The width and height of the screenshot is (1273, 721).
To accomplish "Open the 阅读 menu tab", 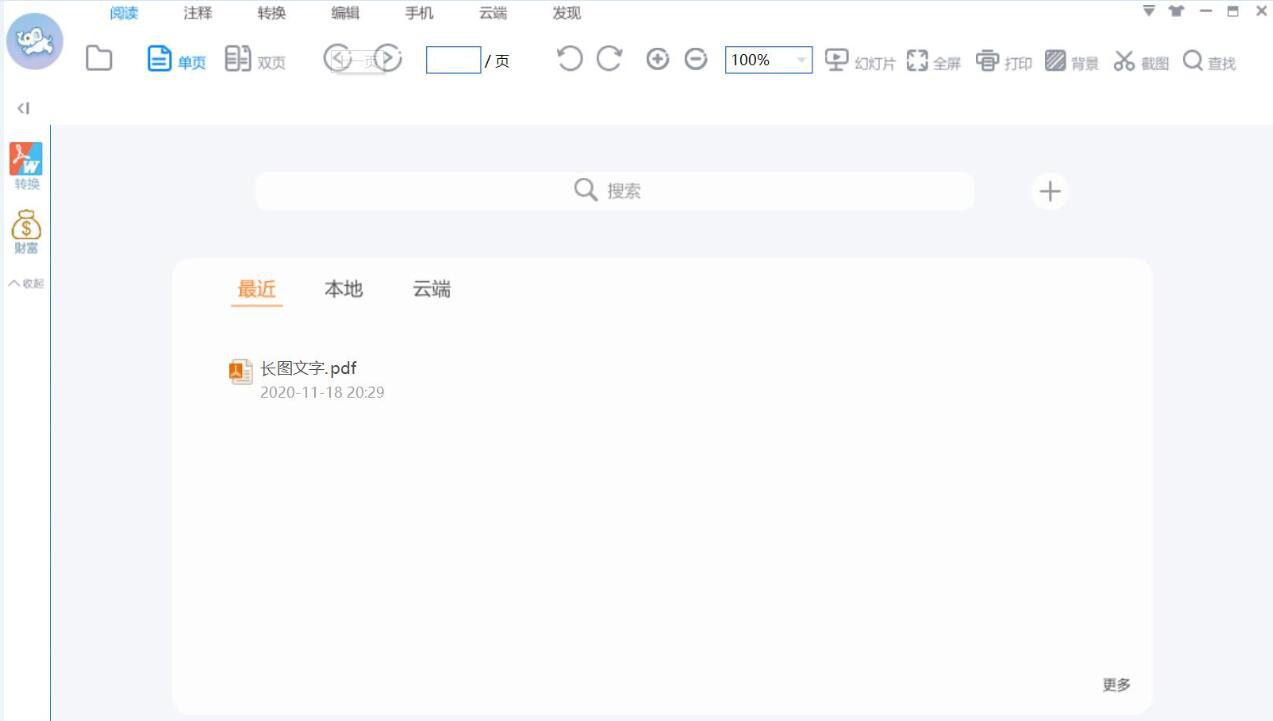I will tap(124, 13).
